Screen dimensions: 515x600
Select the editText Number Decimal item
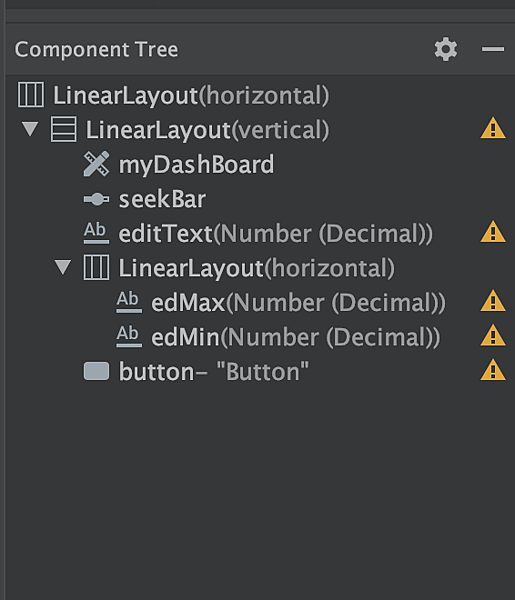(258, 233)
